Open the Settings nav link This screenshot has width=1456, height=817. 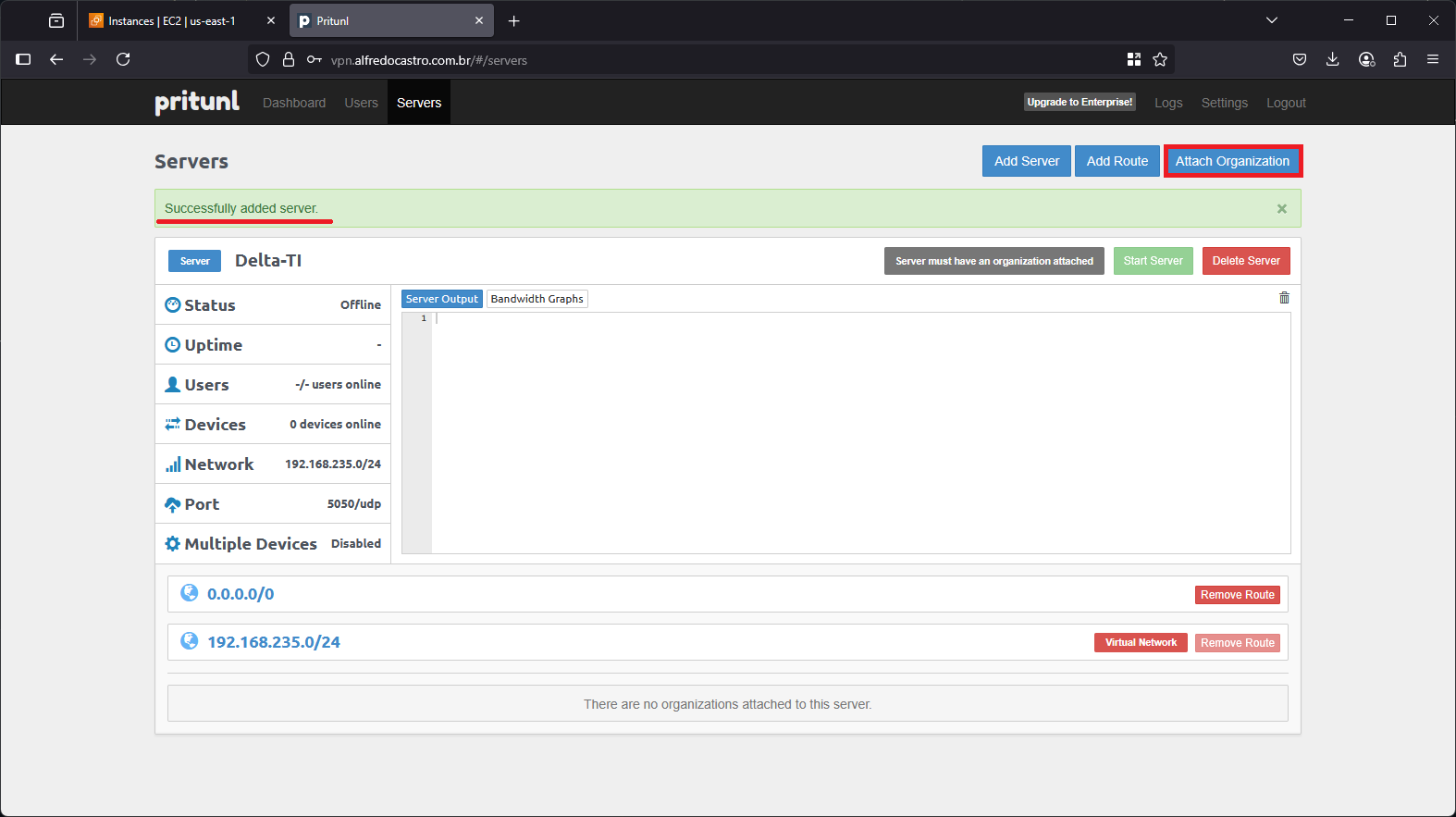(1225, 103)
